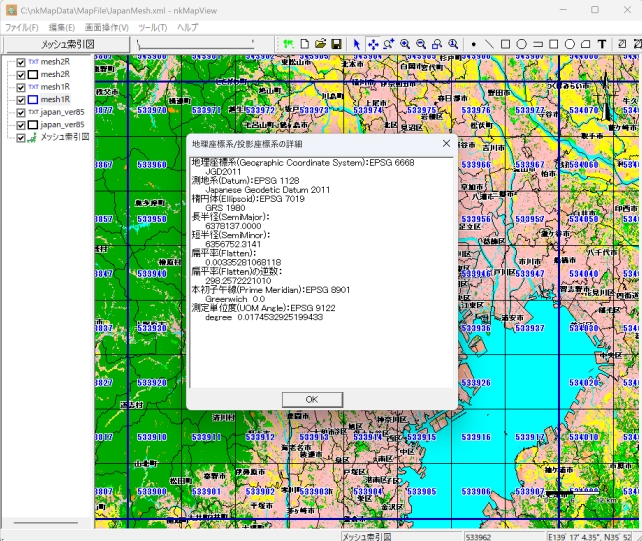
Task: Select the arrow pointer tool
Action: coord(357,44)
